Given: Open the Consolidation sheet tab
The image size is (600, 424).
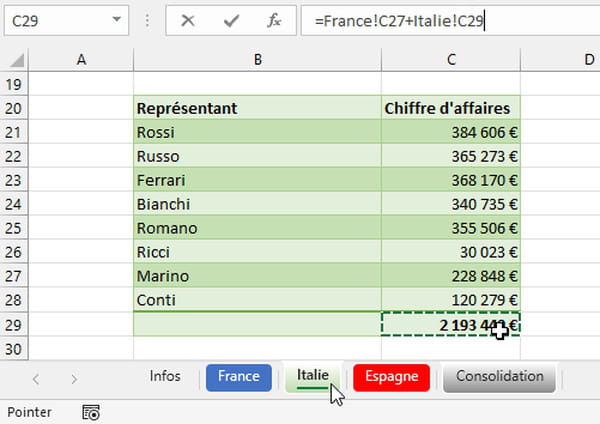Looking at the screenshot, I should pyautogui.click(x=499, y=378).
